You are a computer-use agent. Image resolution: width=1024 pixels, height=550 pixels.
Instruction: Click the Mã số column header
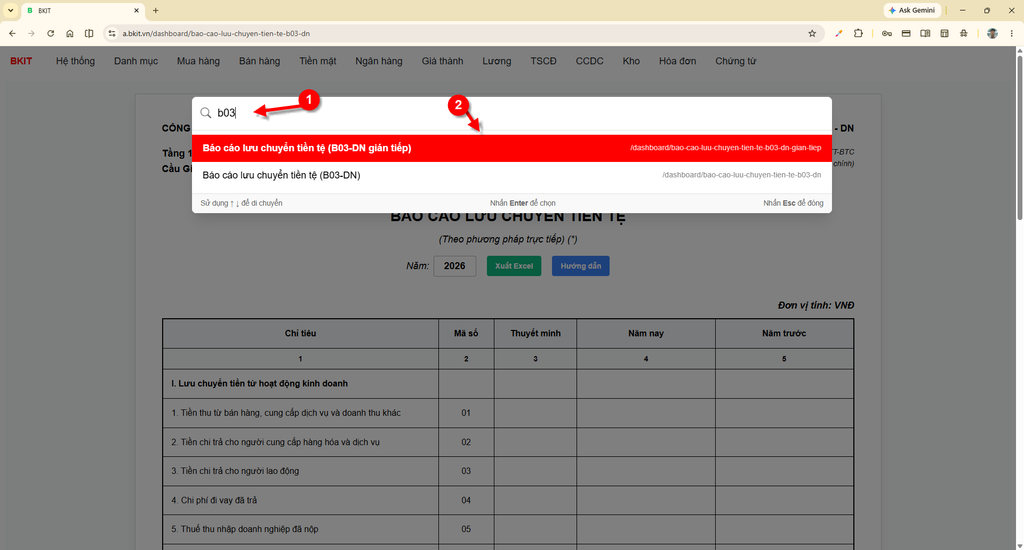pyautogui.click(x=466, y=333)
